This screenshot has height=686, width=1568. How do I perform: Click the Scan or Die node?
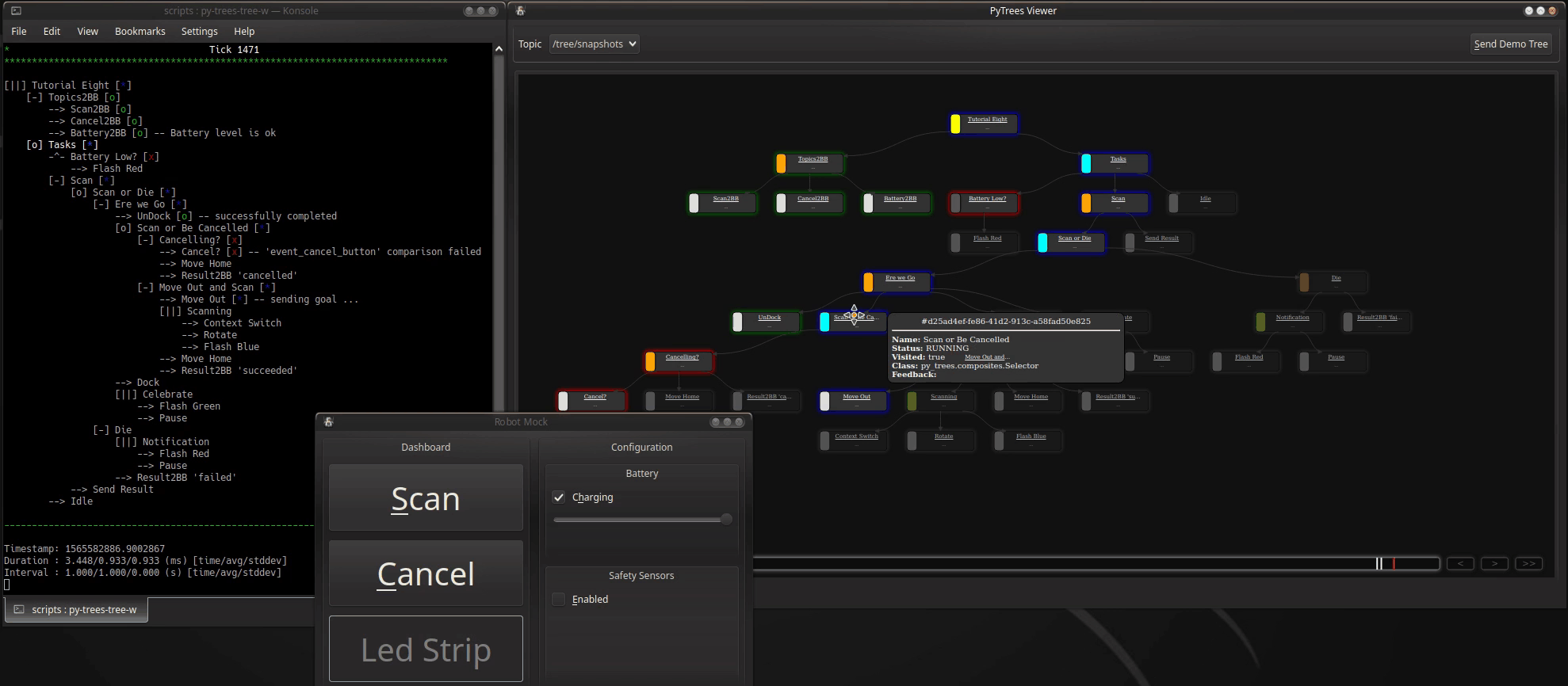point(1071,242)
